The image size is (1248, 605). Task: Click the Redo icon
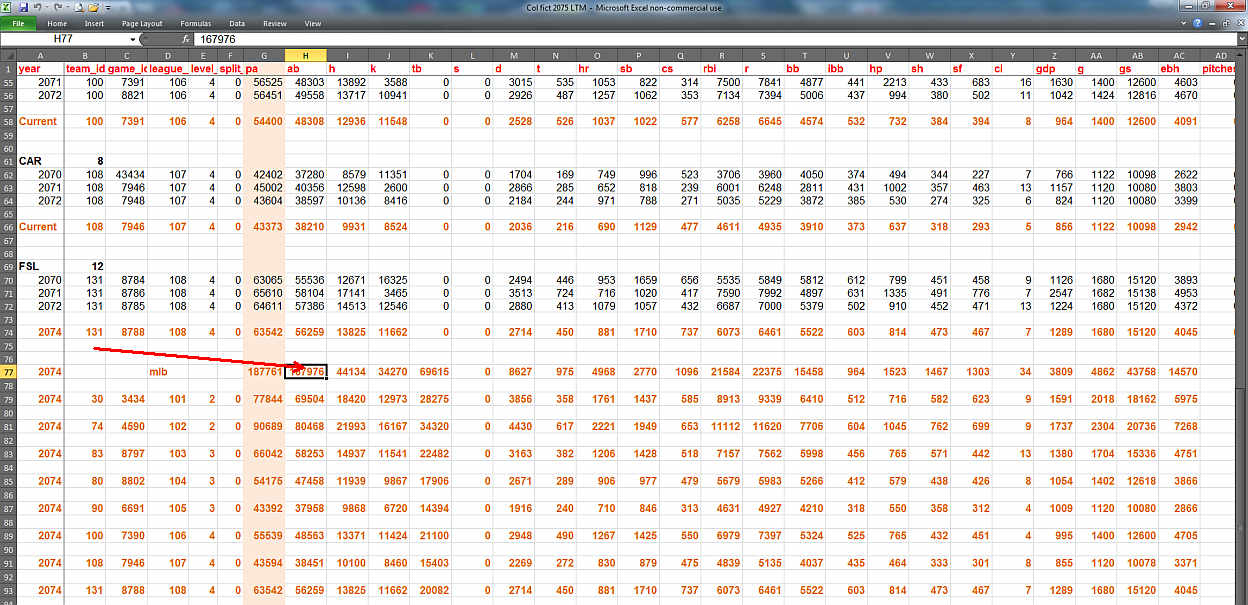58,7
